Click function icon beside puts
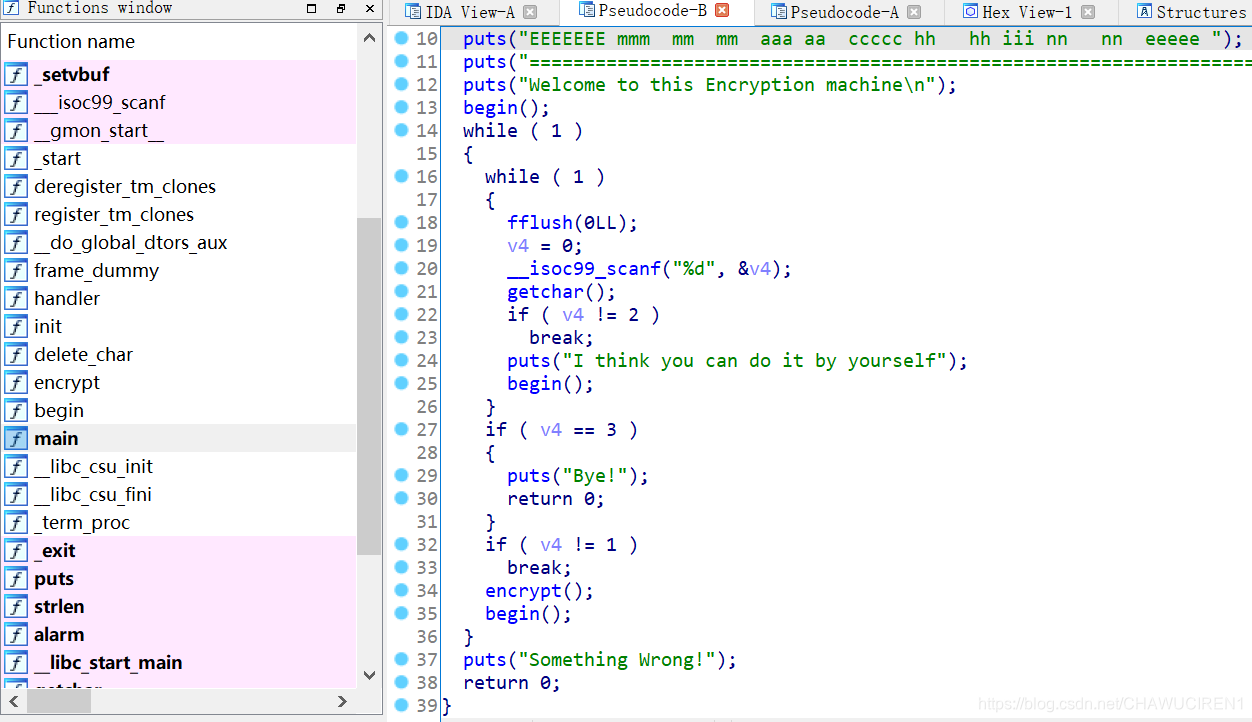Screen dimensions: 1252x722 point(16,579)
